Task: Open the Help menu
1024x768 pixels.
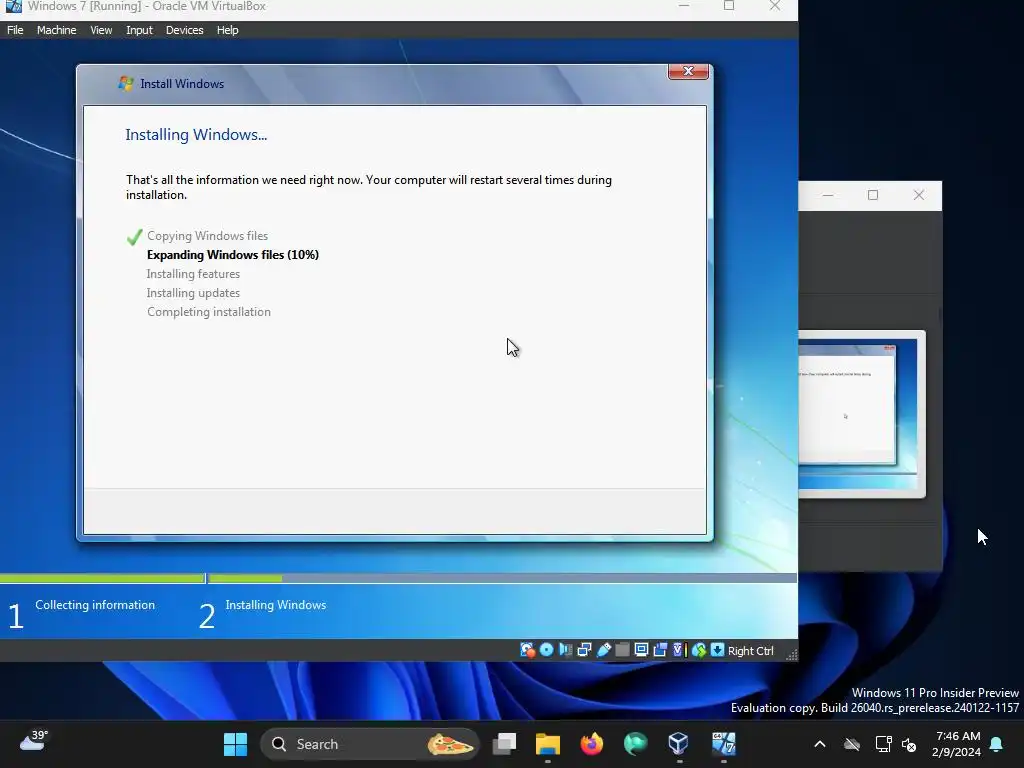Action: [x=228, y=30]
